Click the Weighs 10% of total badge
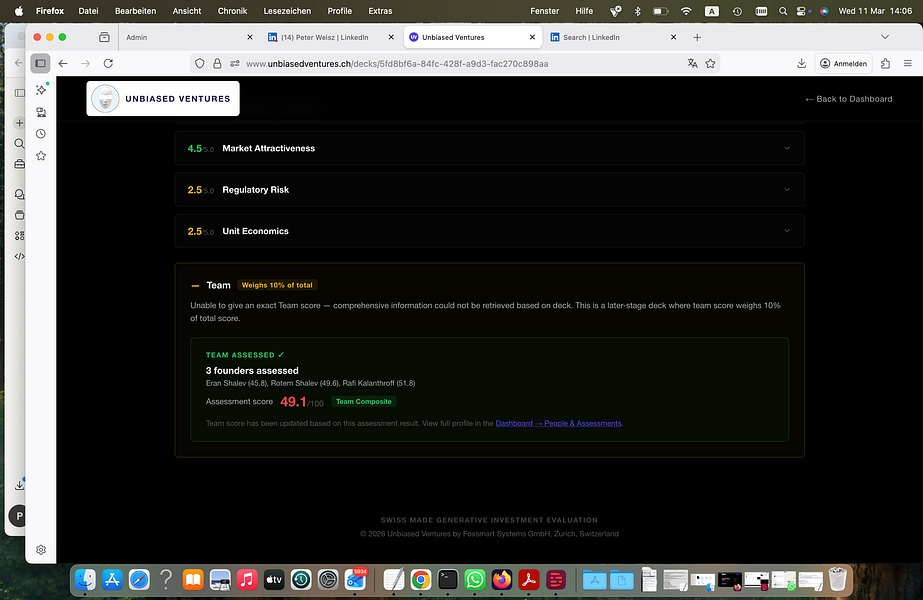This screenshot has width=923, height=600. point(277,285)
